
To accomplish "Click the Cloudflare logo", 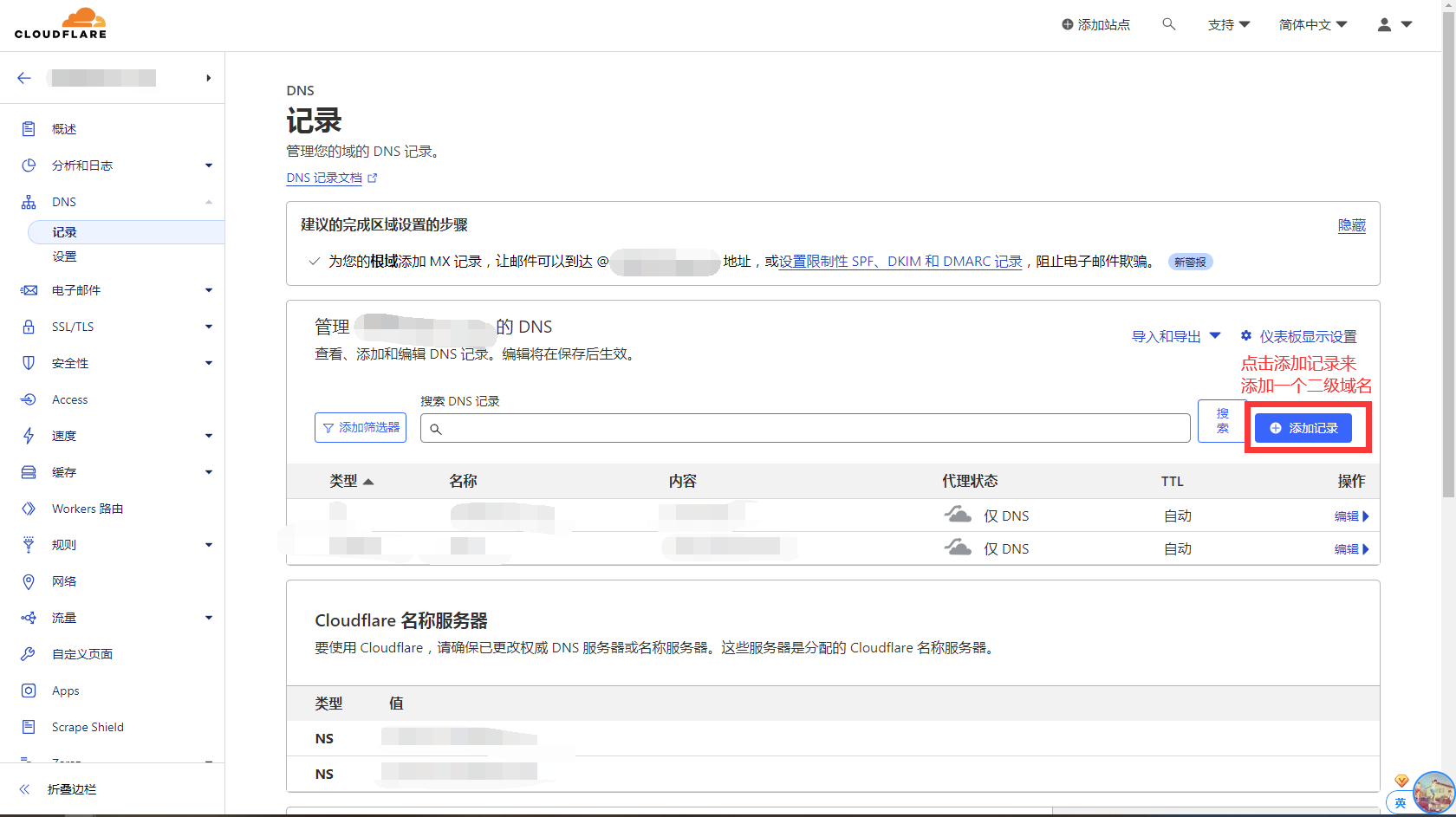I will (x=61, y=23).
